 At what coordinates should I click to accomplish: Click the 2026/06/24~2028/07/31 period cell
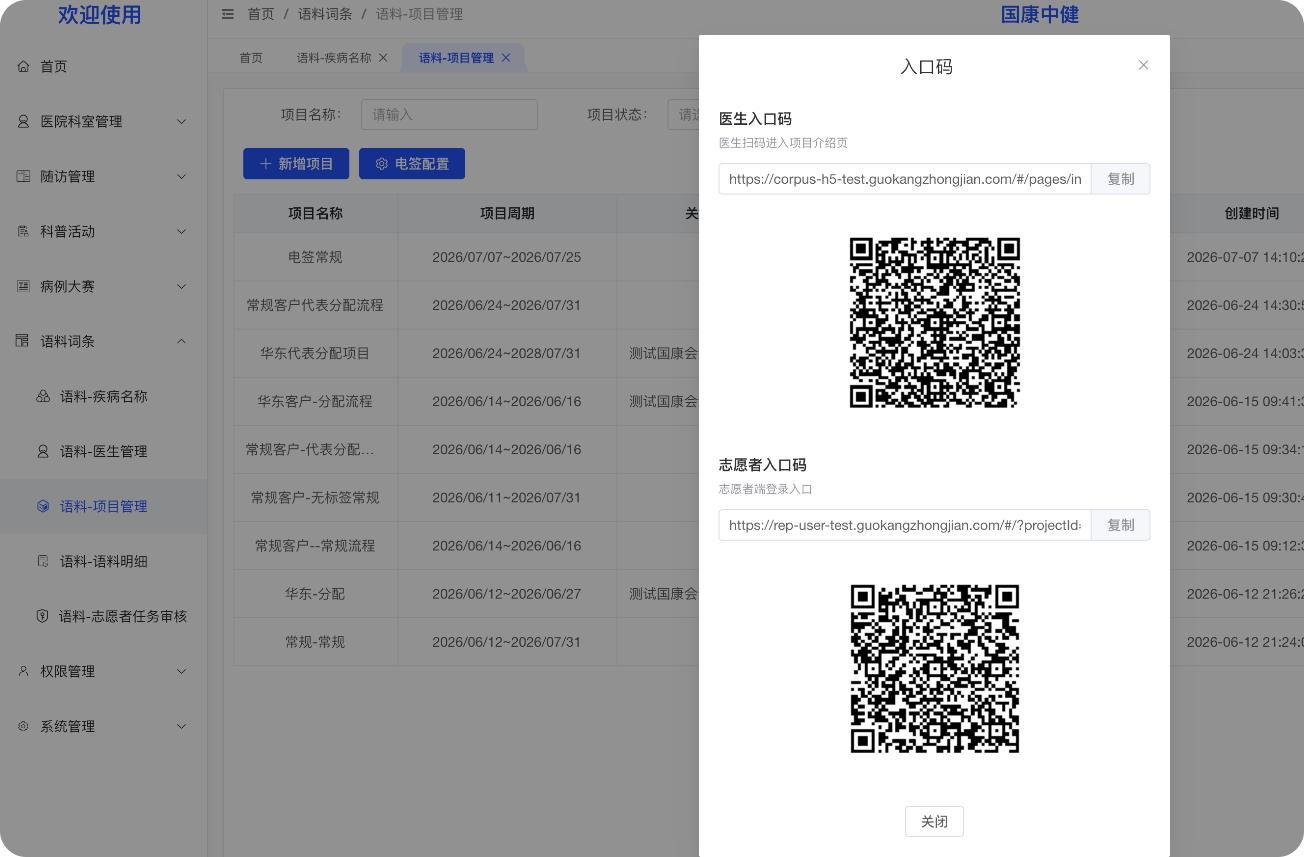507,353
